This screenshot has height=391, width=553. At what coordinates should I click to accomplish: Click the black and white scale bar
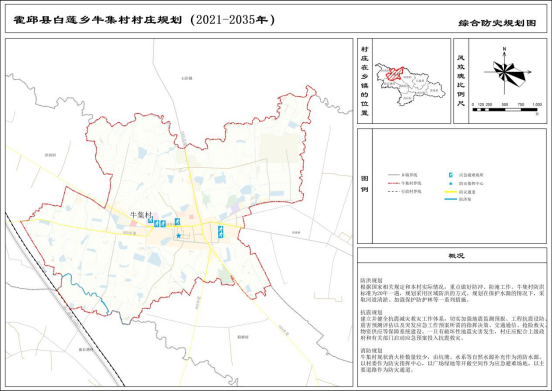click(505, 110)
